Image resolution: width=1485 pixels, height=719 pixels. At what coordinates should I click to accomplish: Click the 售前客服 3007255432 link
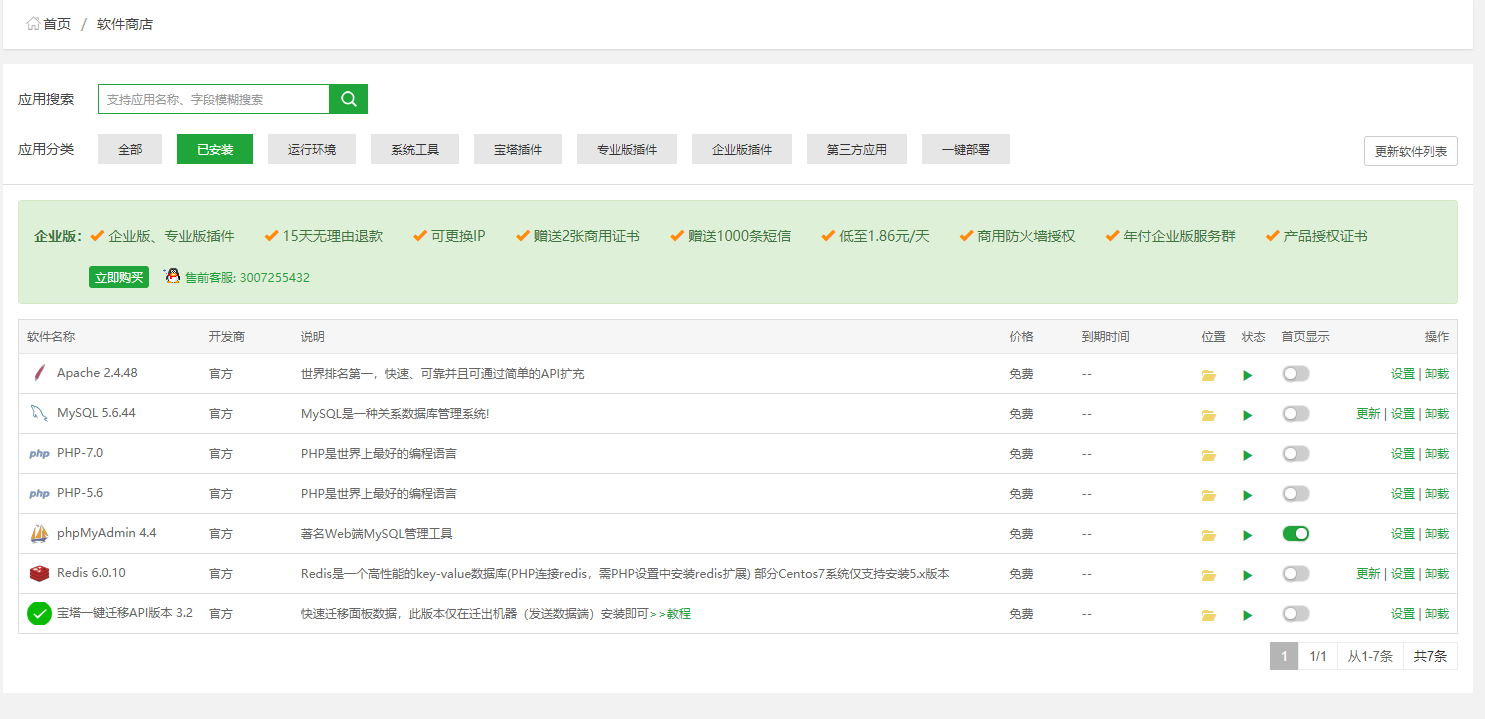click(x=247, y=277)
